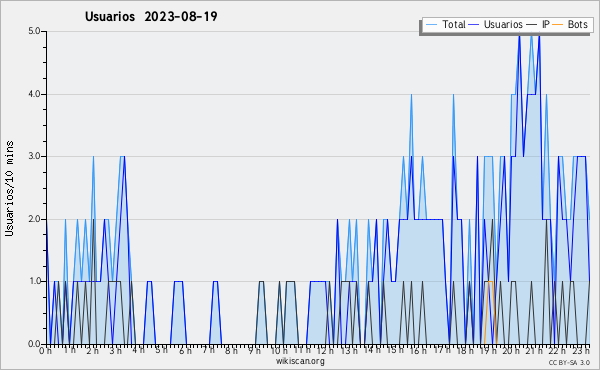Image resolution: width=600 pixels, height=370 pixels.
Task: Click the 3.0 y-axis value
Action: click(34, 156)
